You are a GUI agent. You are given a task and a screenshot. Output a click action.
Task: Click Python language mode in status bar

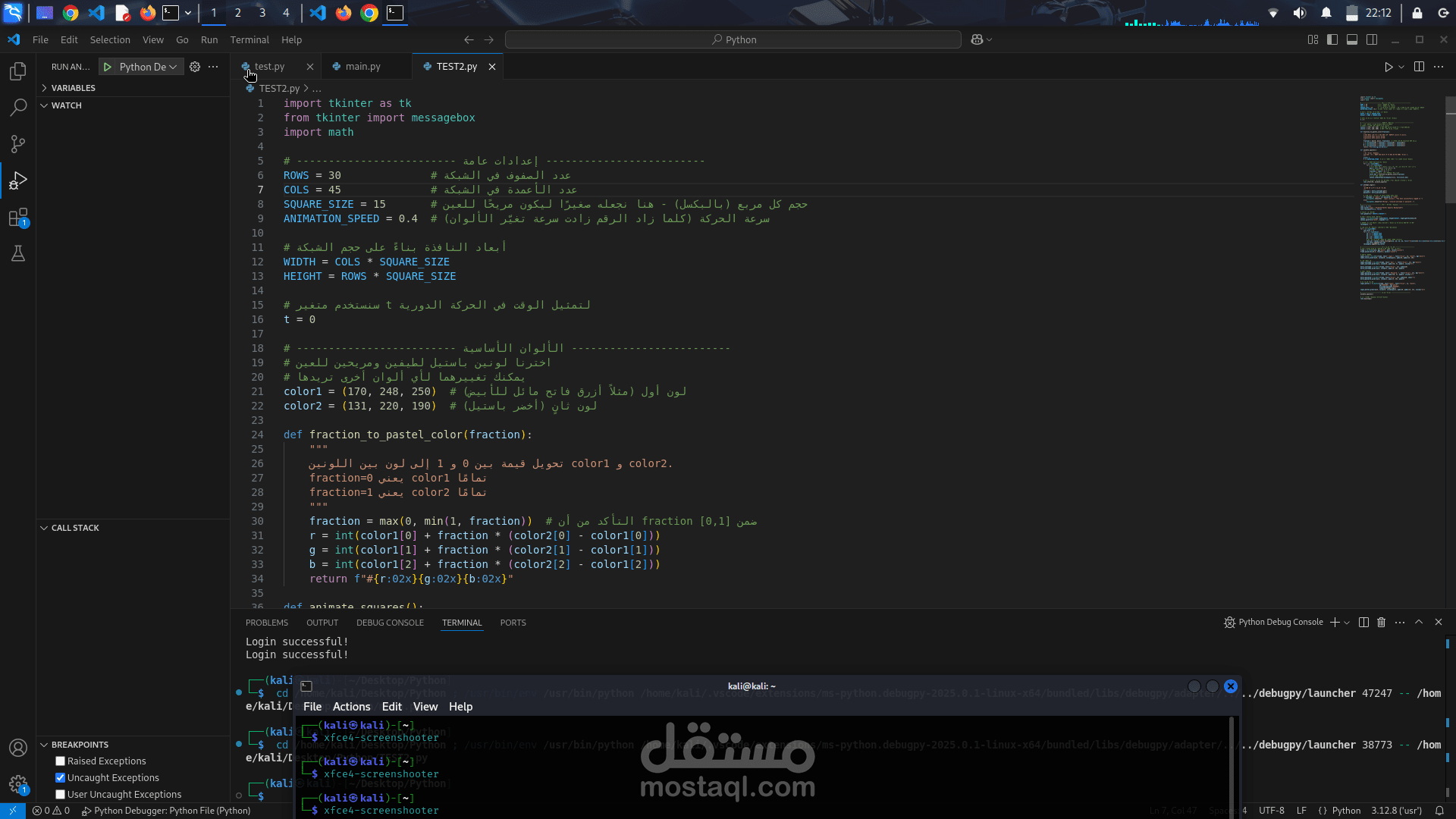coord(1347,811)
